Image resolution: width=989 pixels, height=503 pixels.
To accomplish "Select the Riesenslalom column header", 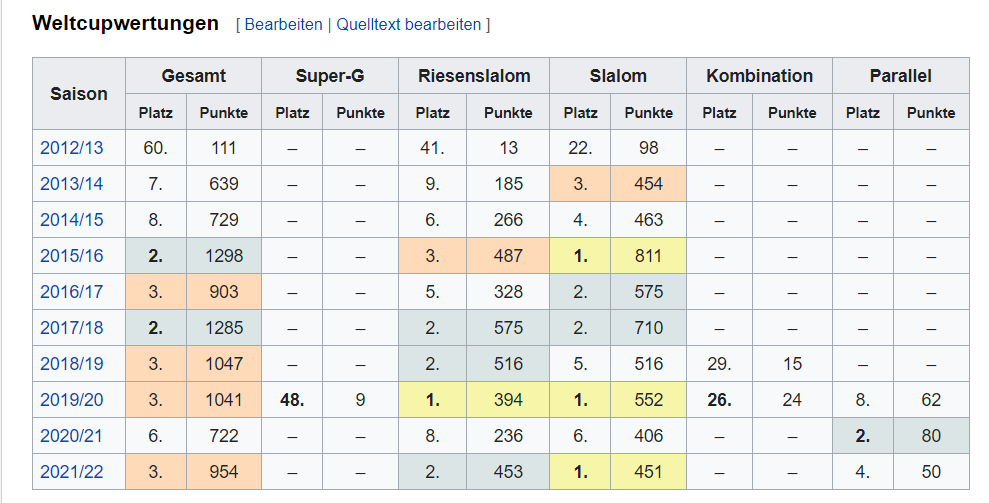I will pyautogui.click(x=474, y=76).
